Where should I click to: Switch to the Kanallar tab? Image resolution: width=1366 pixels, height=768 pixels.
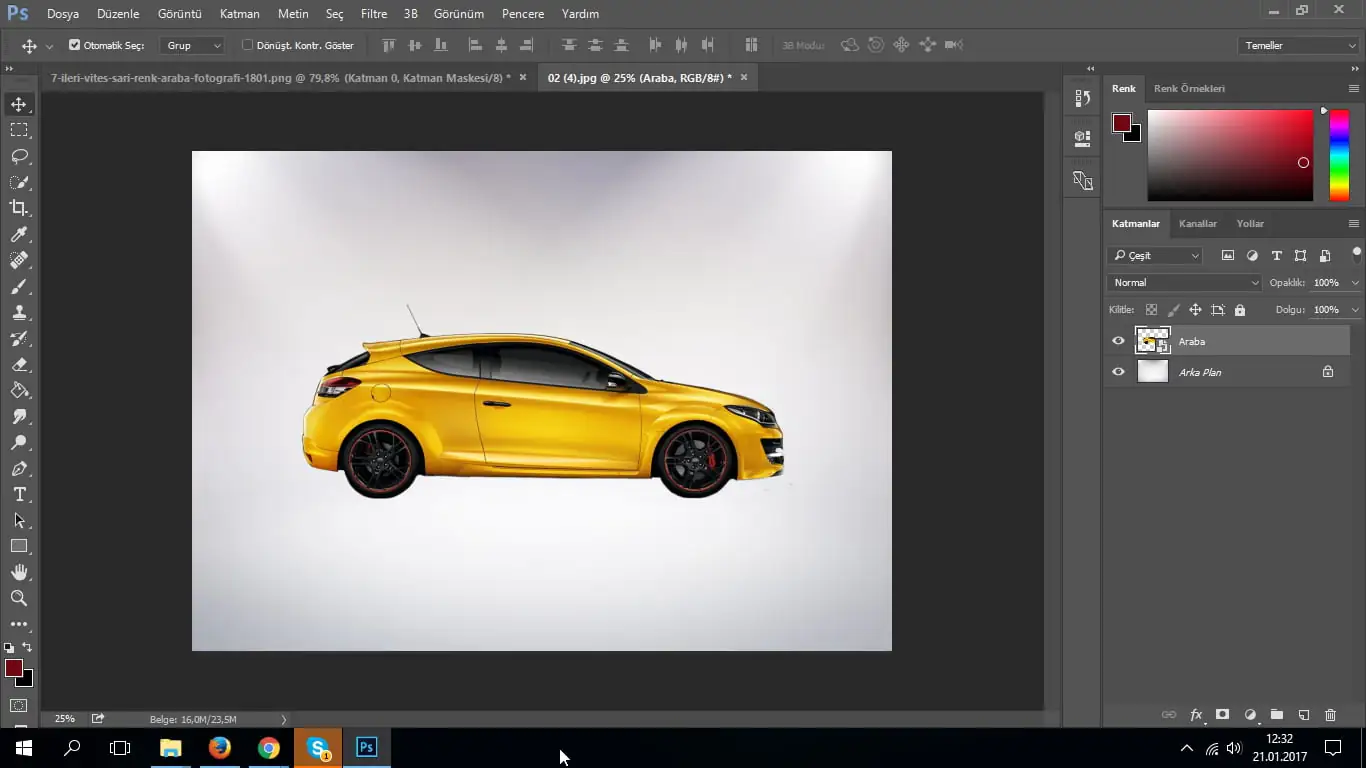point(1197,223)
